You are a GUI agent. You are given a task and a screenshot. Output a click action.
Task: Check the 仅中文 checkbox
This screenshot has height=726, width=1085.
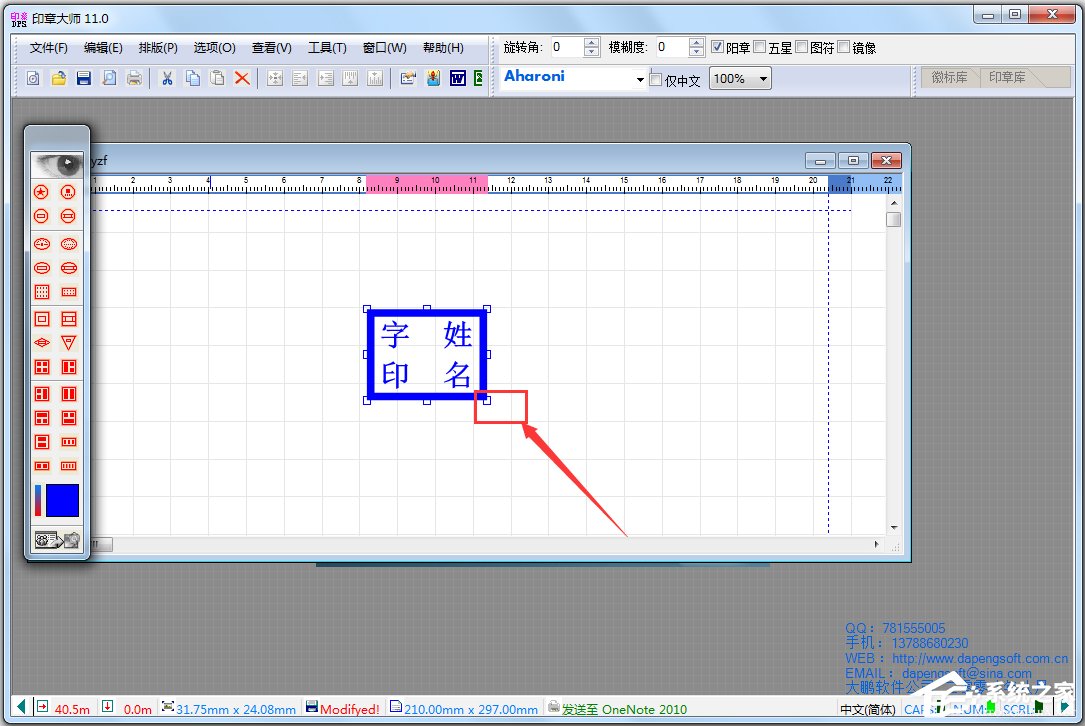click(x=656, y=80)
